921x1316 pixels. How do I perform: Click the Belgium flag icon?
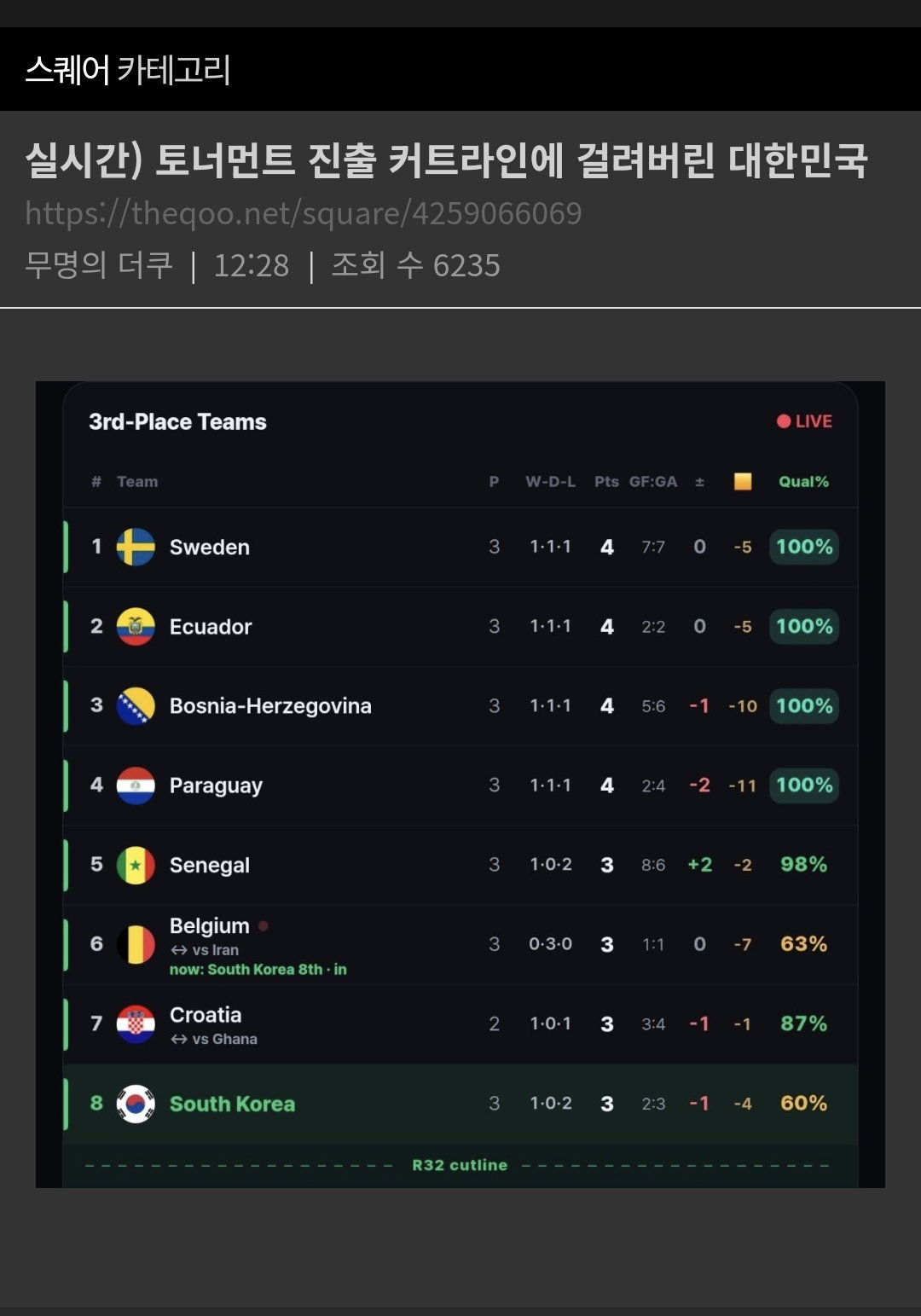(136, 944)
